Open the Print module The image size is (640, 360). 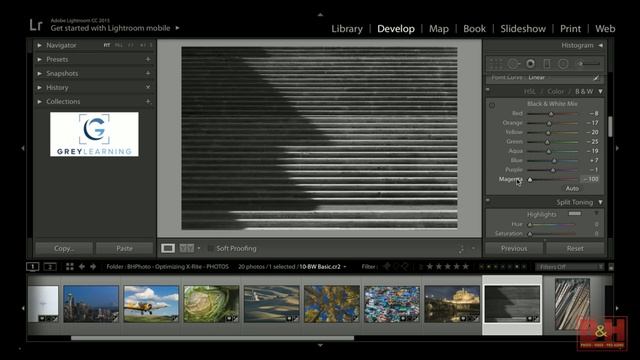(570, 29)
